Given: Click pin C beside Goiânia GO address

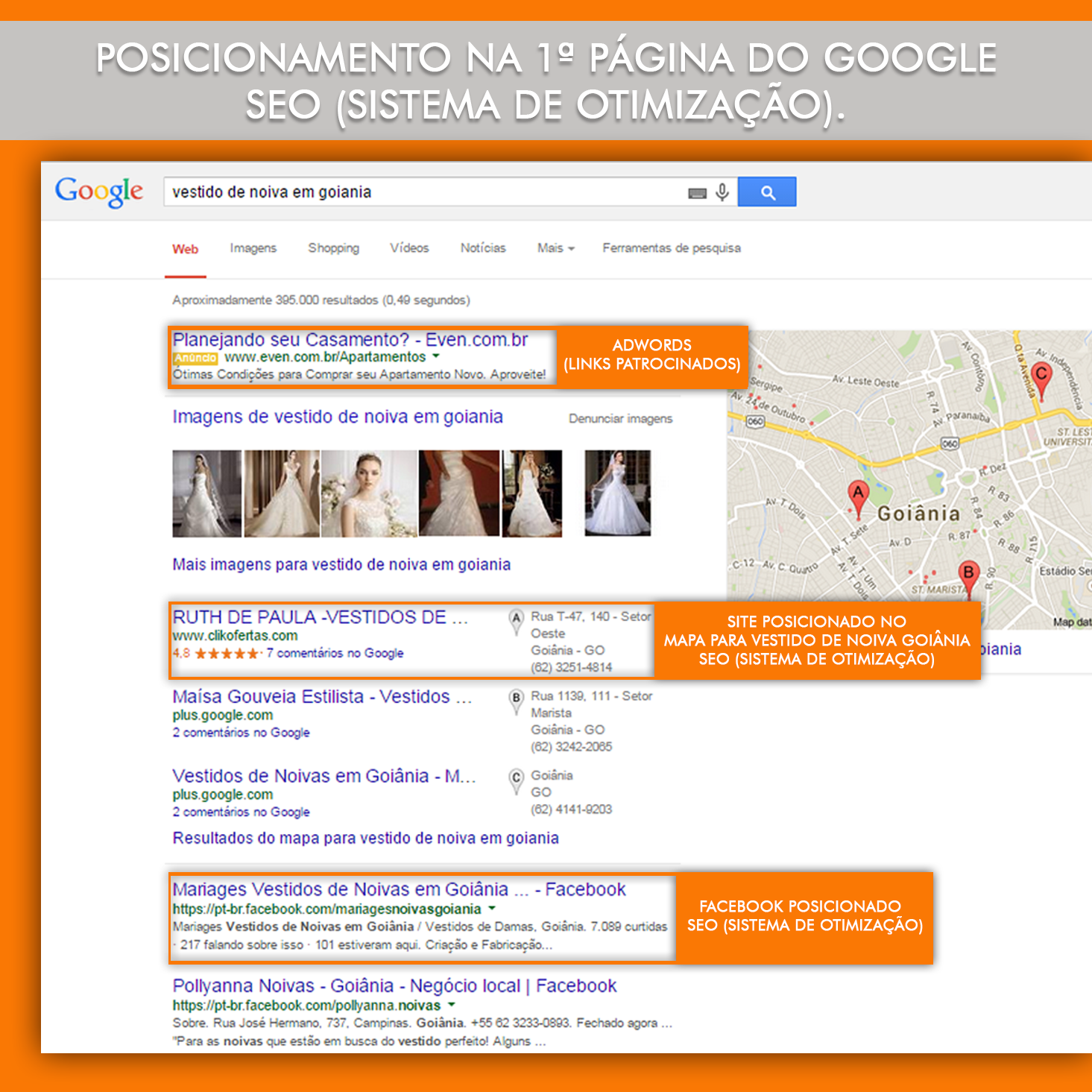Looking at the screenshot, I should coord(516,781).
